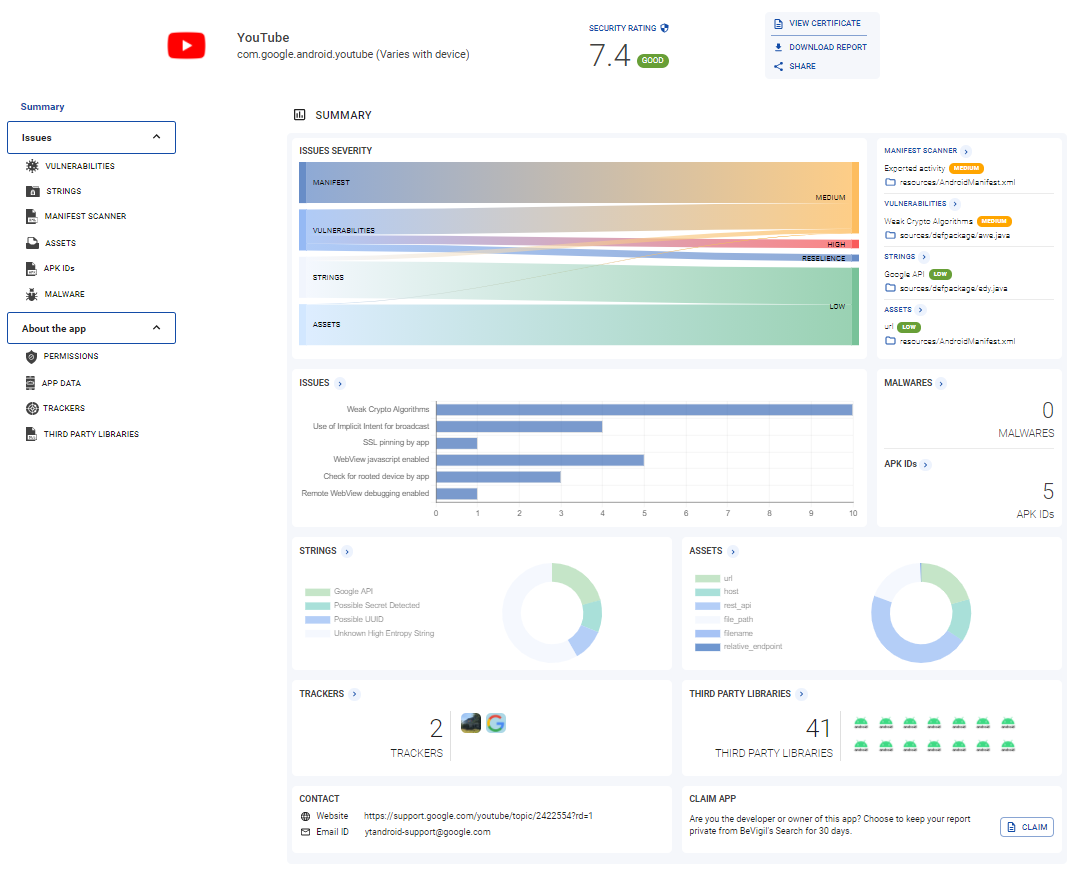This screenshot has width=1073, height=871.
Task: Open Manifest Scanner sidebar item
Action: point(86,216)
